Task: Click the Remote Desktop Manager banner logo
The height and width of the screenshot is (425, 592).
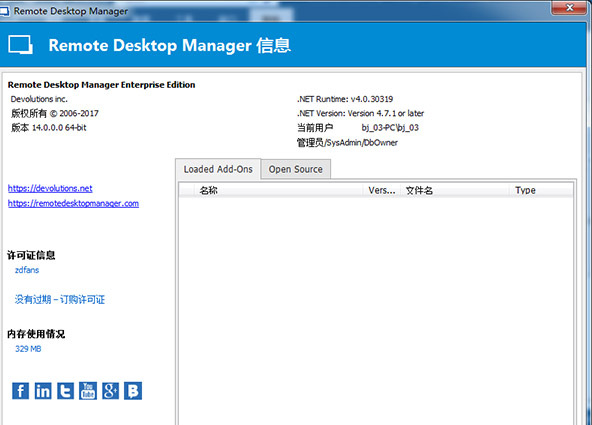Action: pyautogui.click(x=20, y=45)
